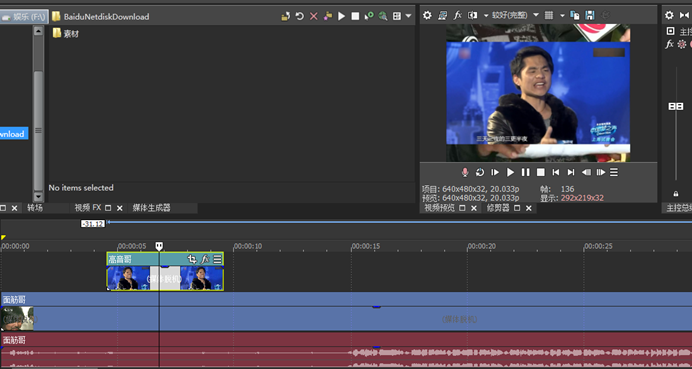
Task: Switch to 视频 FX tab
Action: click(88, 208)
